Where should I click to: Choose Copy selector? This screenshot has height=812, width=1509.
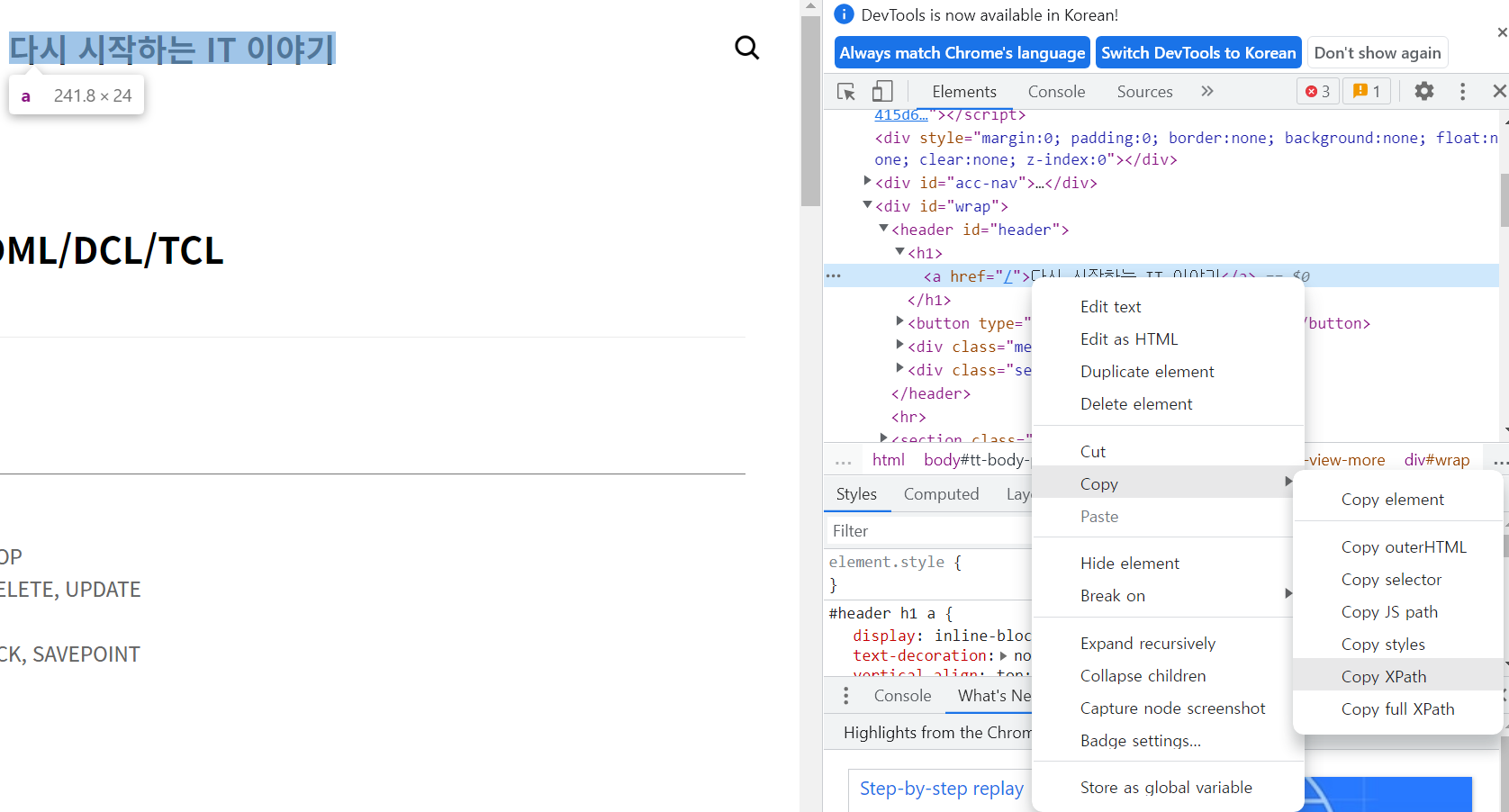1398,580
